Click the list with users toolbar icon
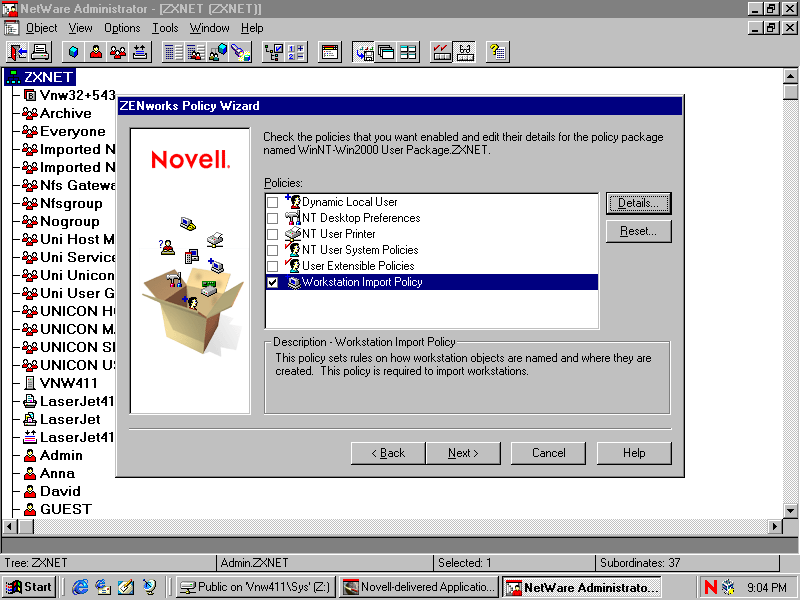The image size is (800, 600). (x=195, y=52)
